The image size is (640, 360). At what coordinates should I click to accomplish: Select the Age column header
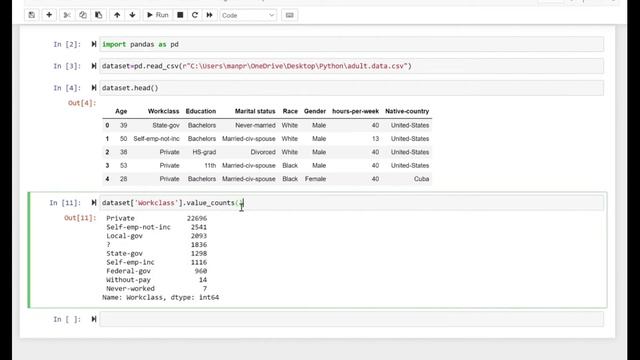[x=121, y=111]
